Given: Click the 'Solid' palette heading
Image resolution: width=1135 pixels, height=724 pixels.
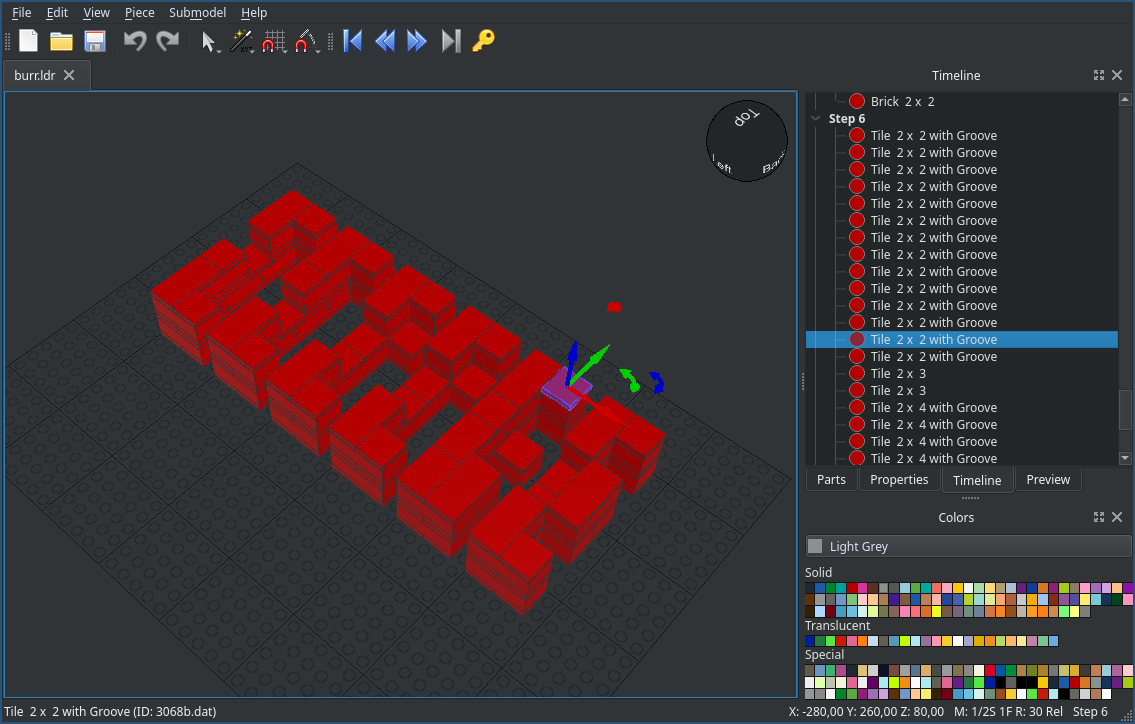Looking at the screenshot, I should pos(819,573).
